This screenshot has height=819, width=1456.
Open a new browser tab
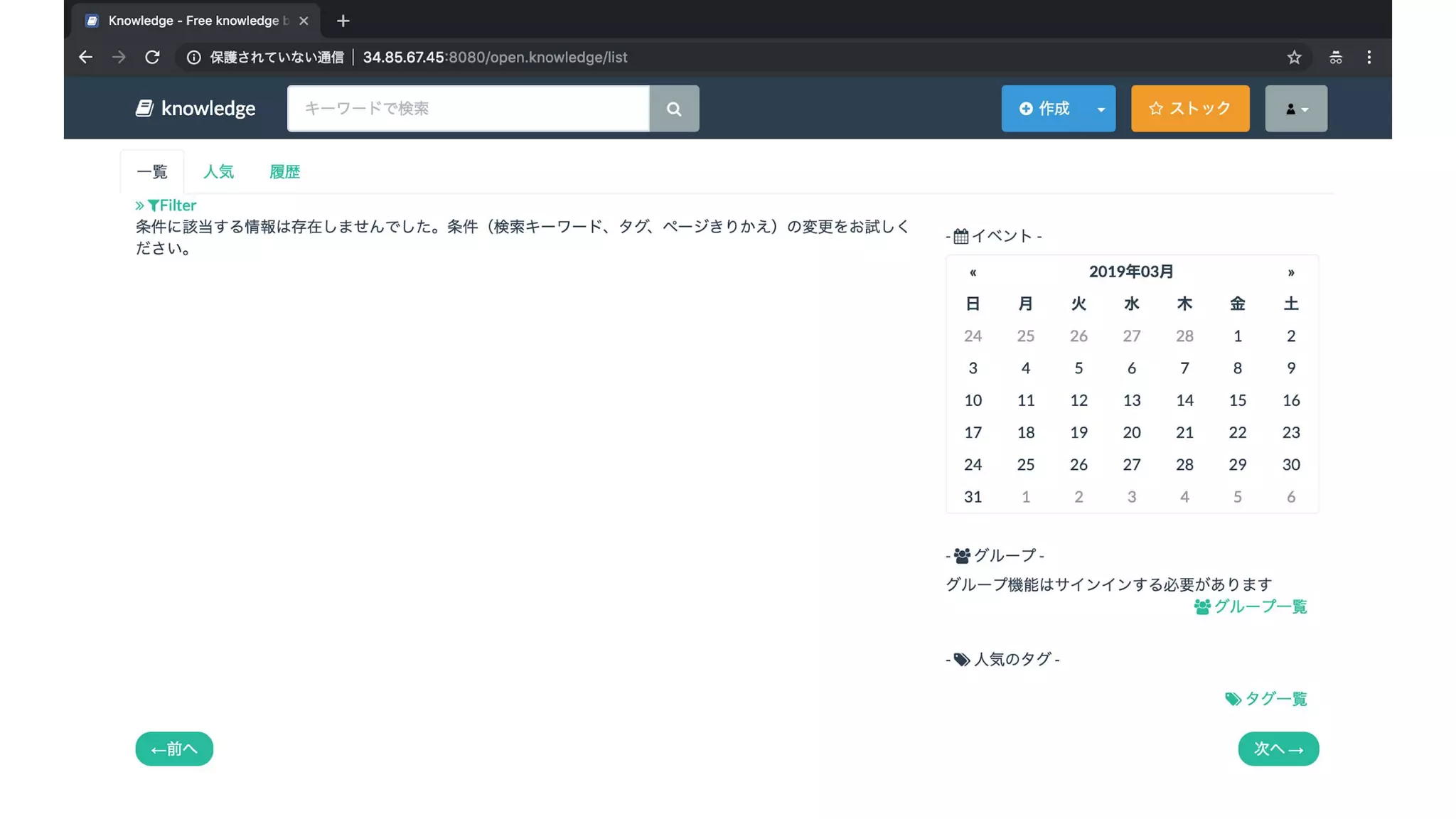click(x=343, y=21)
